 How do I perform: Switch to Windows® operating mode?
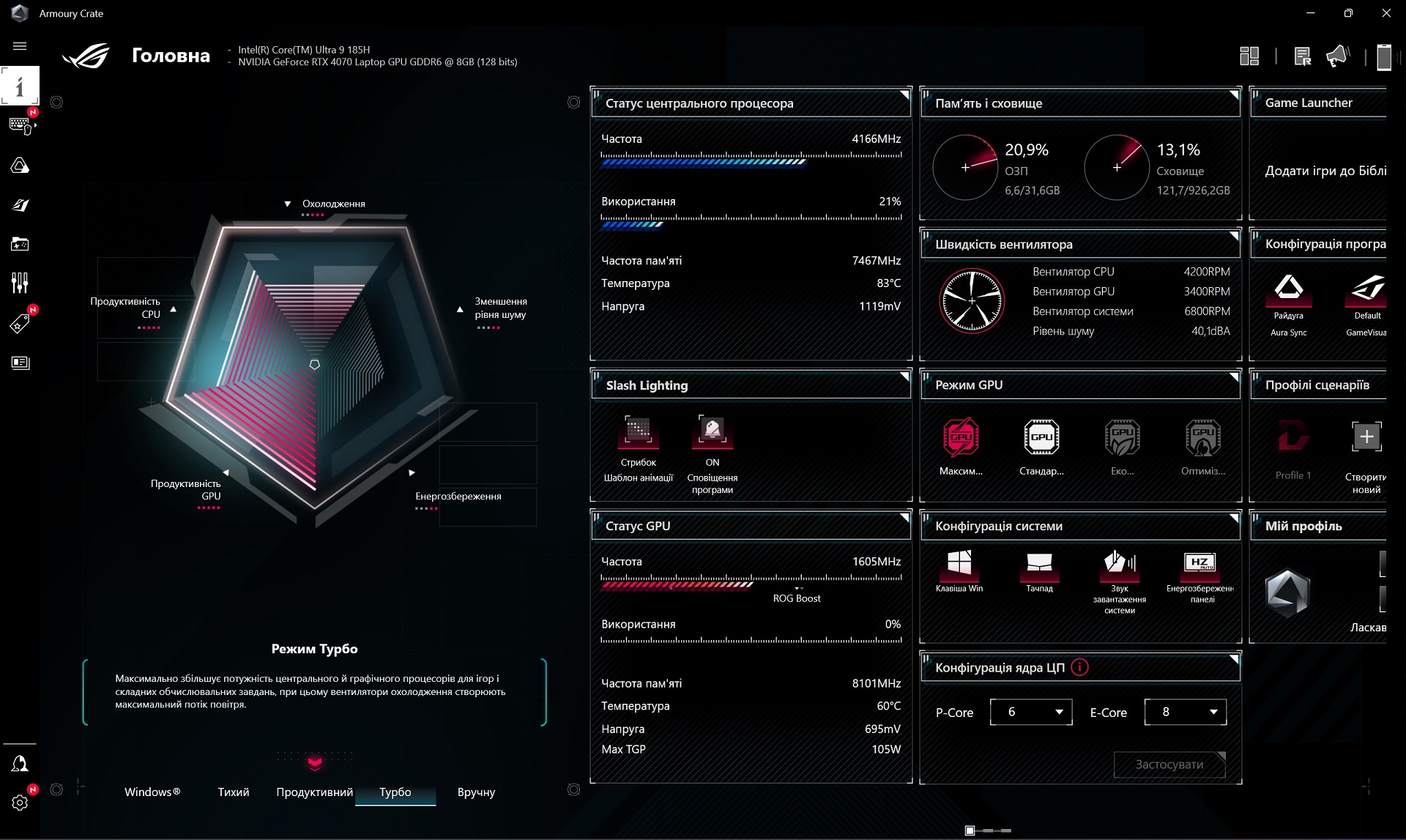click(152, 792)
